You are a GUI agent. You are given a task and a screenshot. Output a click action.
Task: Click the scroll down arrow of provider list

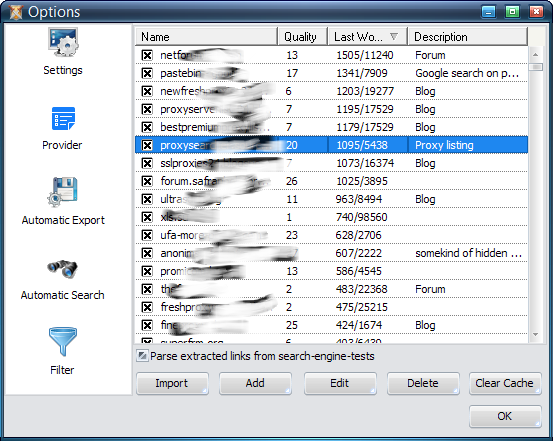(535, 334)
